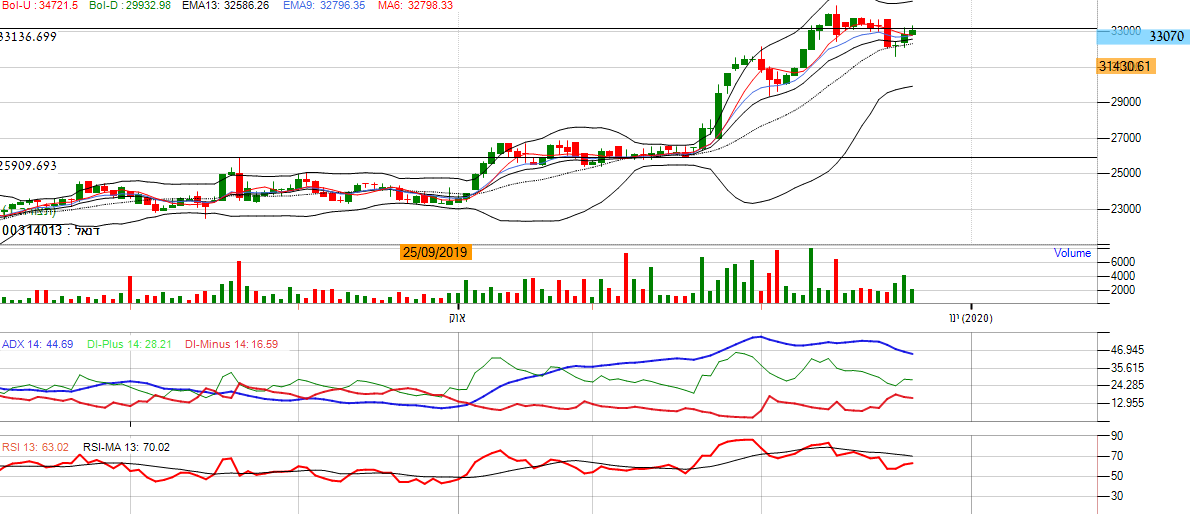Select the ADX 14 indicator label
1190x514 pixels.
(37, 344)
